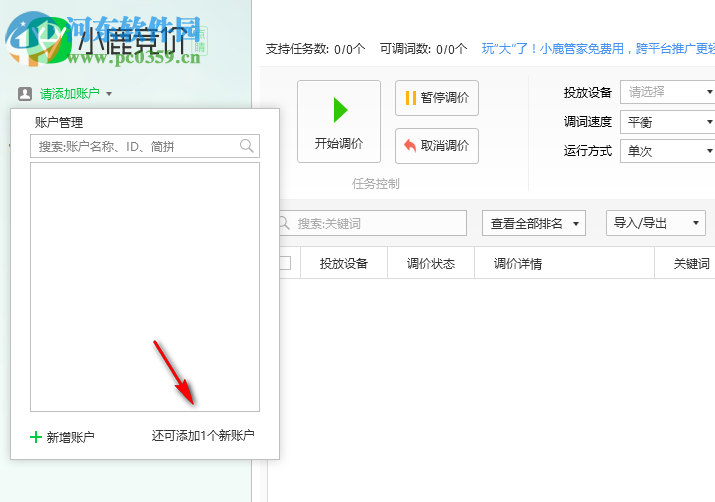
Task: Click the 账户管理 panel title
Action: tap(59, 122)
